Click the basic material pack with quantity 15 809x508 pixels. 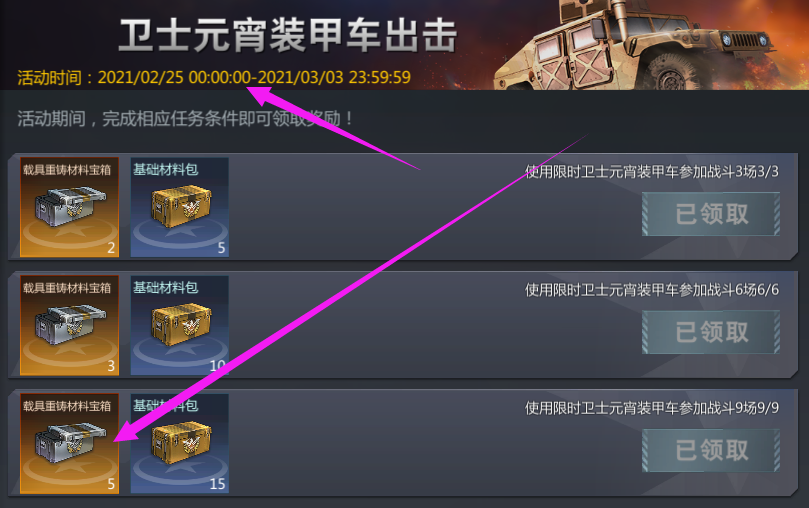click(x=180, y=444)
